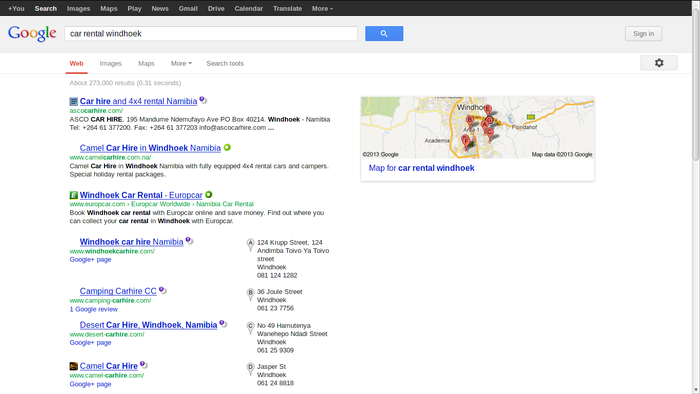
Task: Open Windhoek Car Rental - Europcar link
Action: click(141, 195)
